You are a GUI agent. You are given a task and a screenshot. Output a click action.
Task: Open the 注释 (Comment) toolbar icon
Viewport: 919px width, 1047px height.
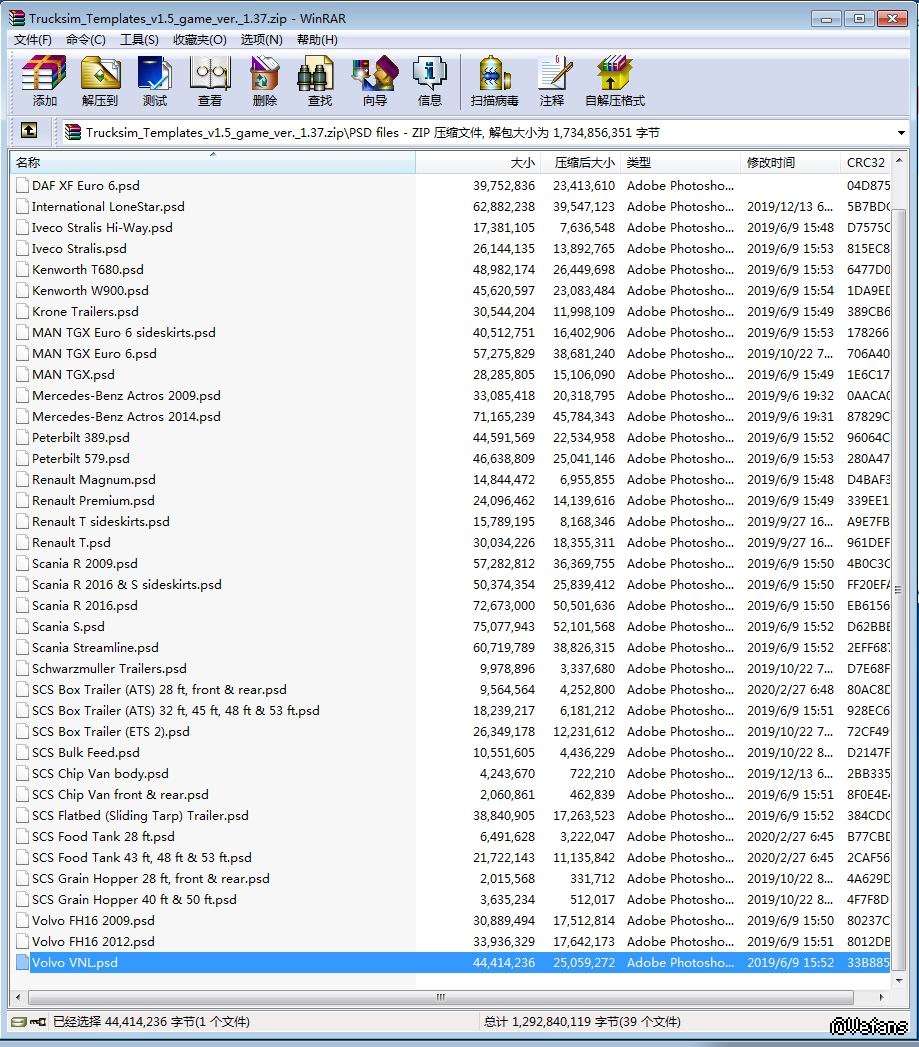coord(552,80)
